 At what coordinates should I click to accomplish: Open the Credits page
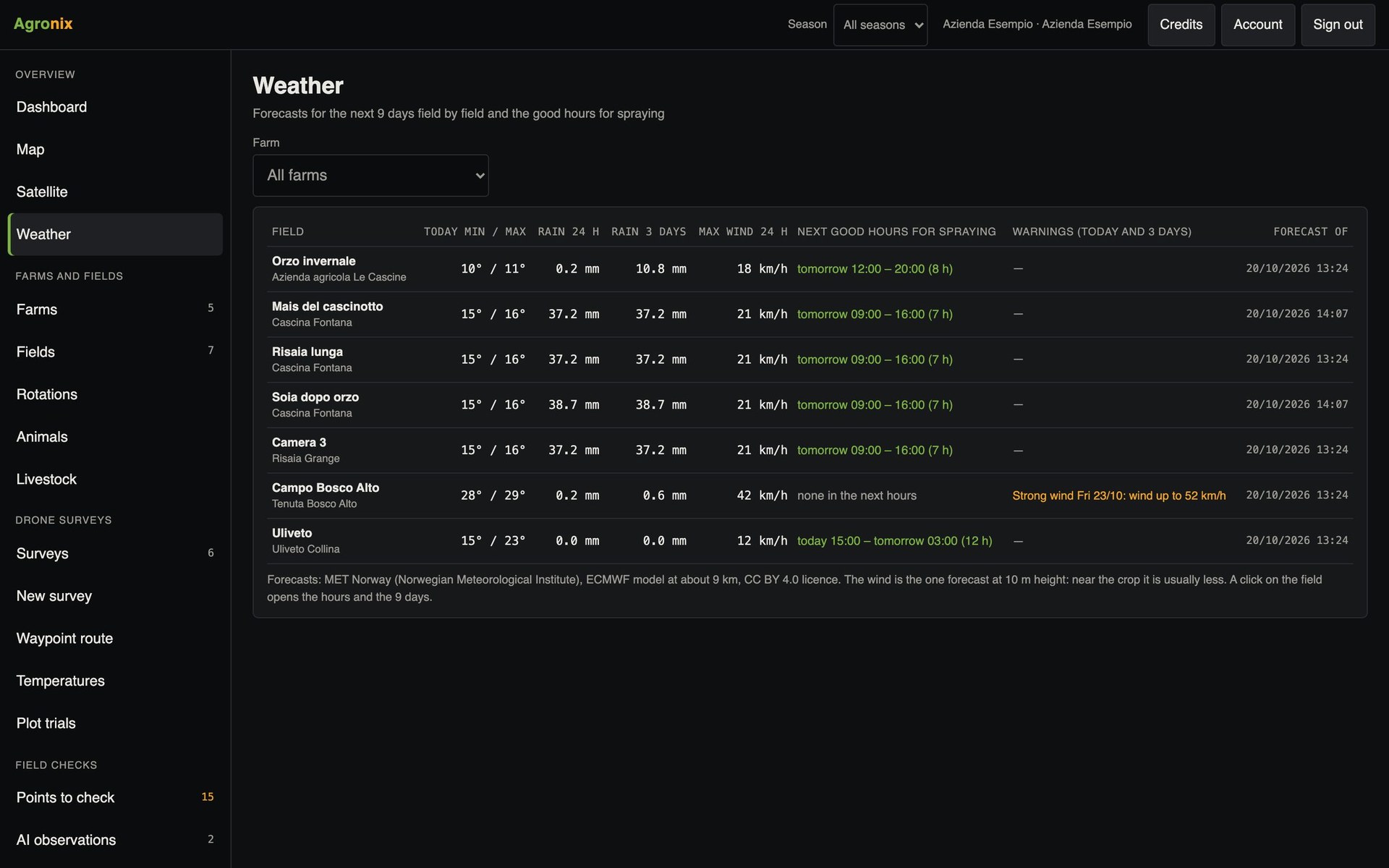coord(1181,25)
